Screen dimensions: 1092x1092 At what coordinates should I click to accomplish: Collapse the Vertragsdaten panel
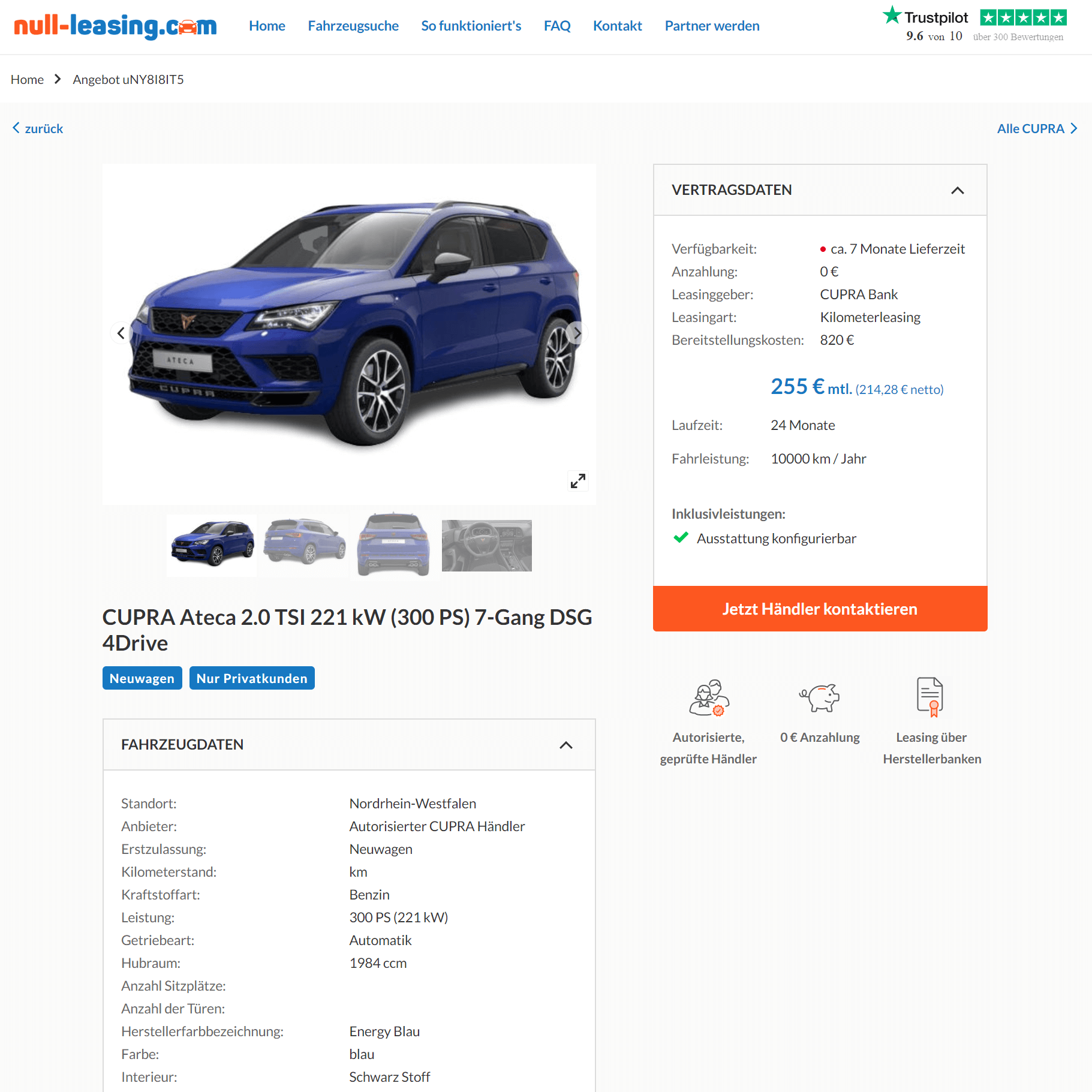[958, 190]
